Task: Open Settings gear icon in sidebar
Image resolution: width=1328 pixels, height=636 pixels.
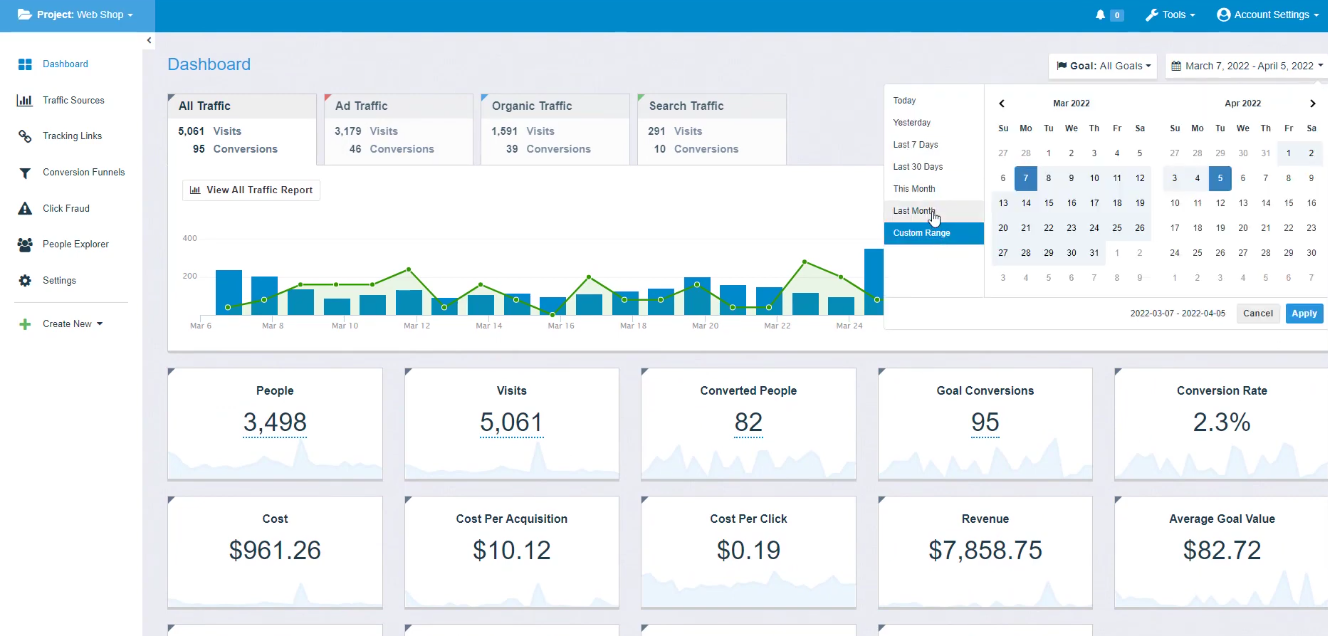Action: pos(25,281)
